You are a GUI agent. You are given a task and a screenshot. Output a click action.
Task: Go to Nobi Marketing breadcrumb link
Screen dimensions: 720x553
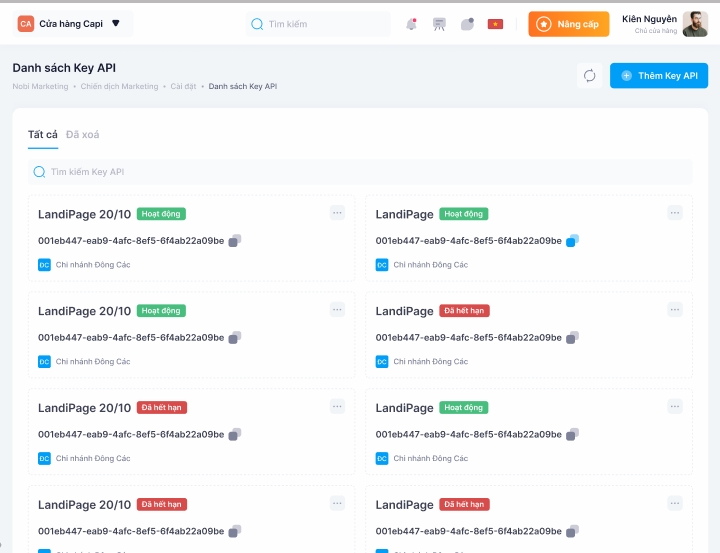coord(40,87)
